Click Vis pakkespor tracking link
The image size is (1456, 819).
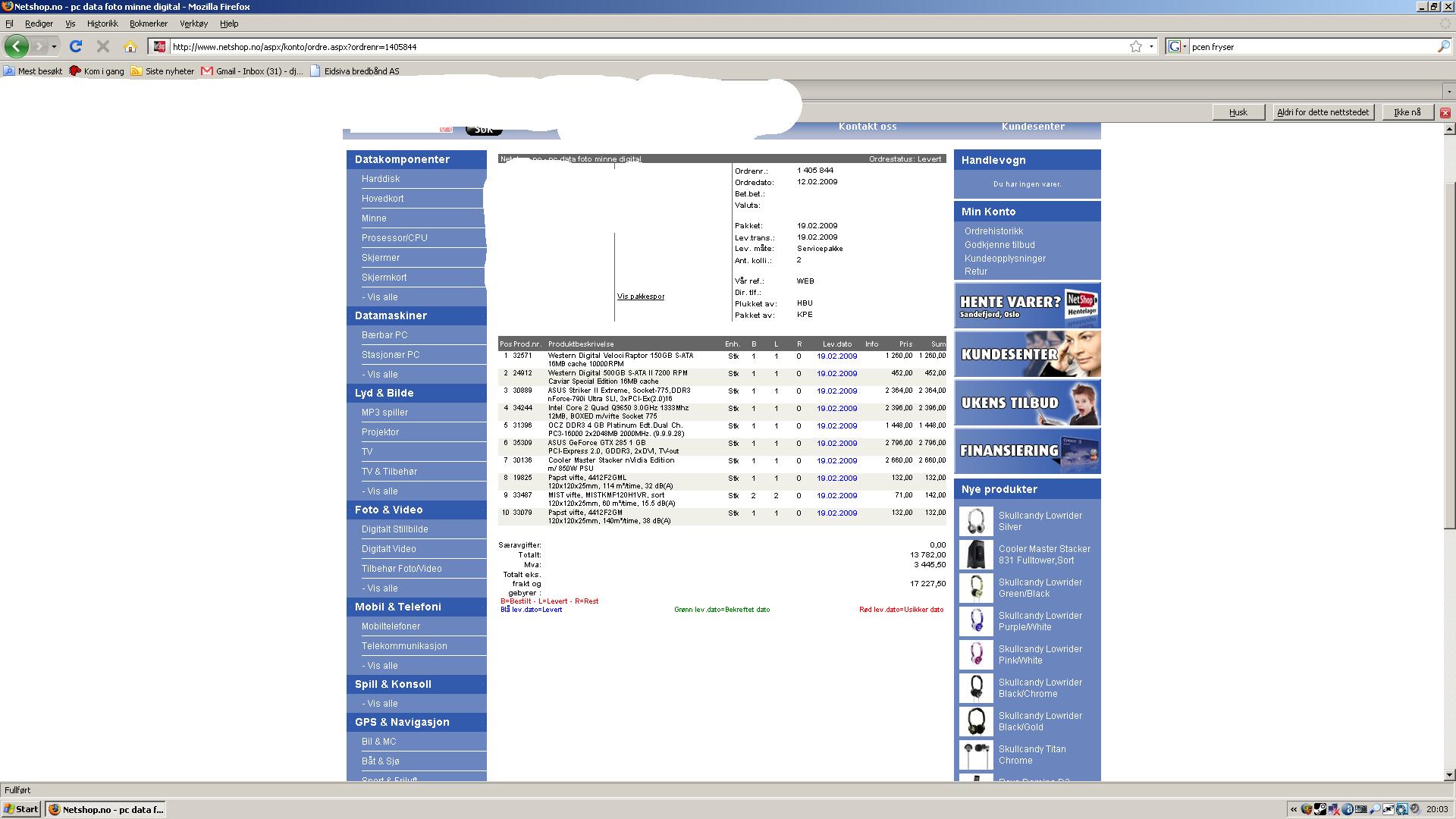(641, 297)
